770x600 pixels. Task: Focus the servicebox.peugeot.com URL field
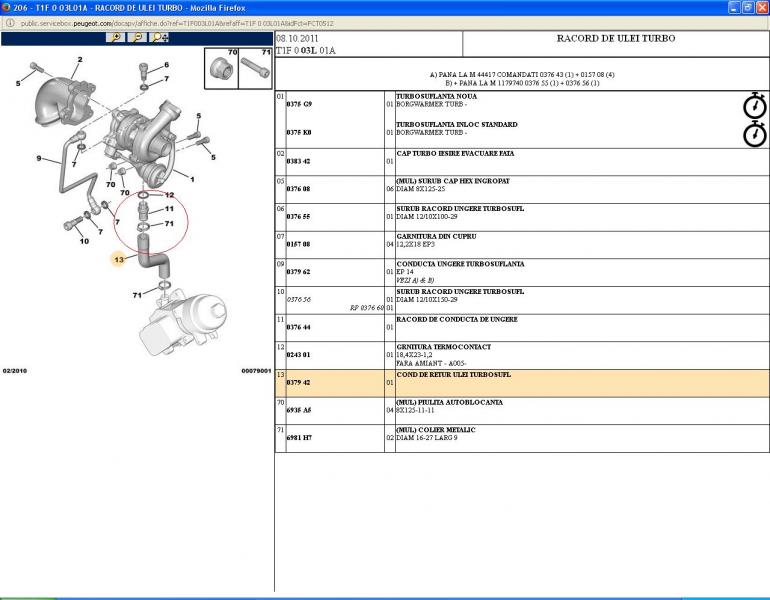point(177,24)
